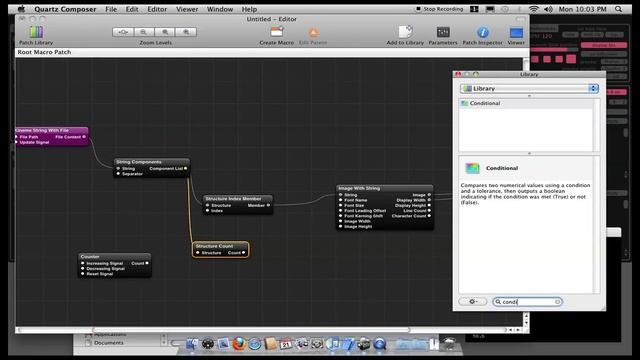
Task: Open Xcode from the Dock
Action: (x=348, y=344)
